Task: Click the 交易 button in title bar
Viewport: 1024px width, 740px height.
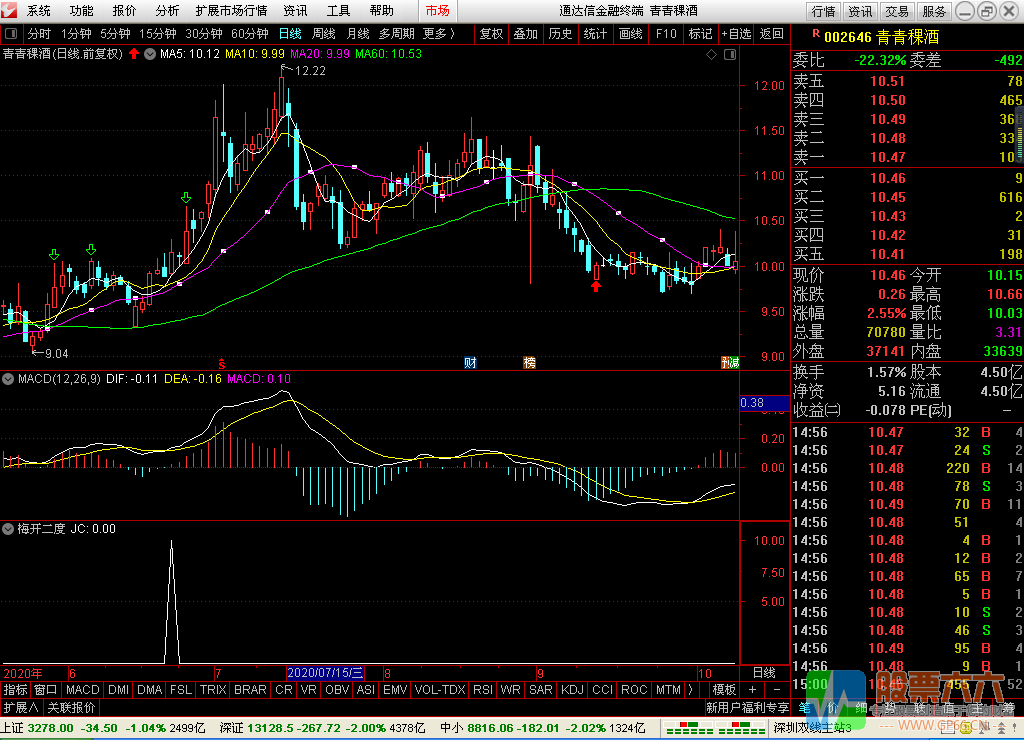Action: (x=897, y=11)
